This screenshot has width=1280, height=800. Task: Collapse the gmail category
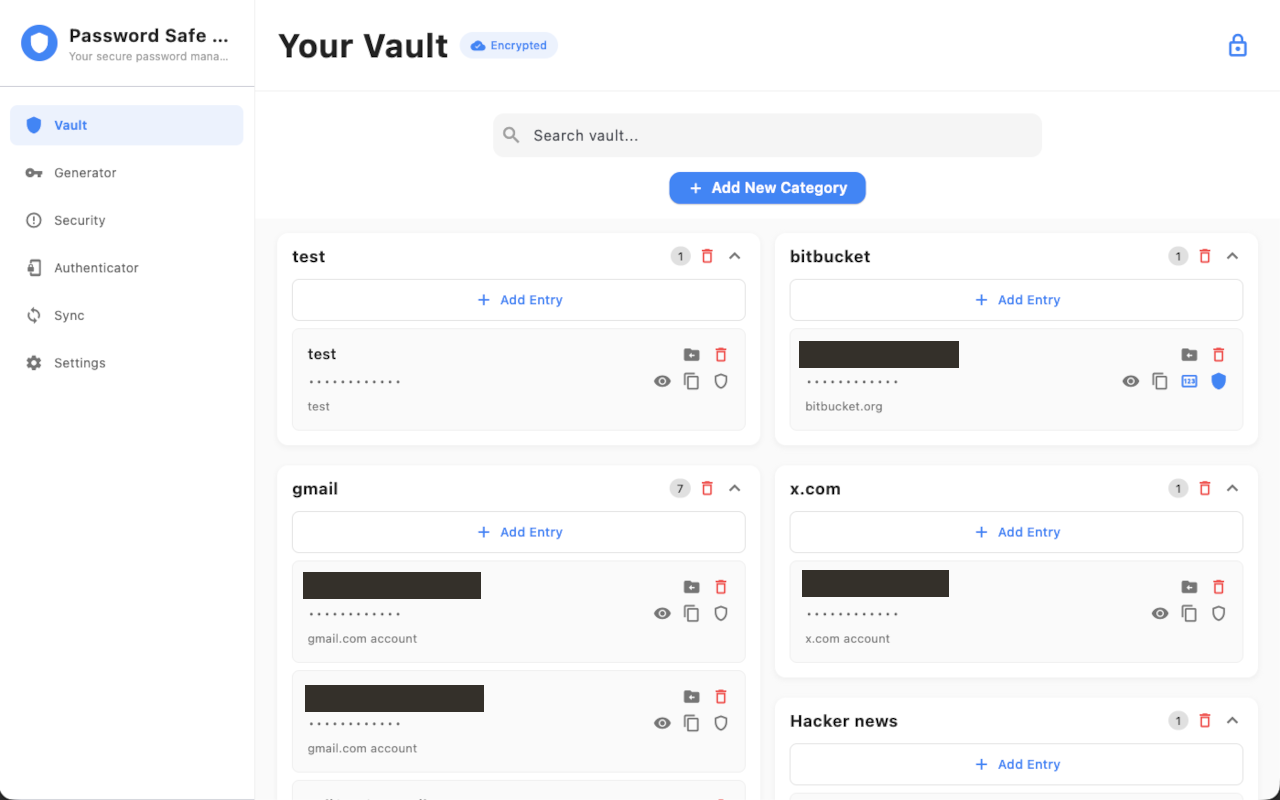pos(735,488)
